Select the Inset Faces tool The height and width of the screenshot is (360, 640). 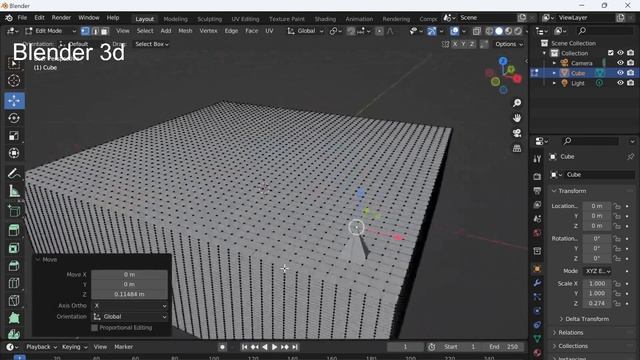coord(14,248)
